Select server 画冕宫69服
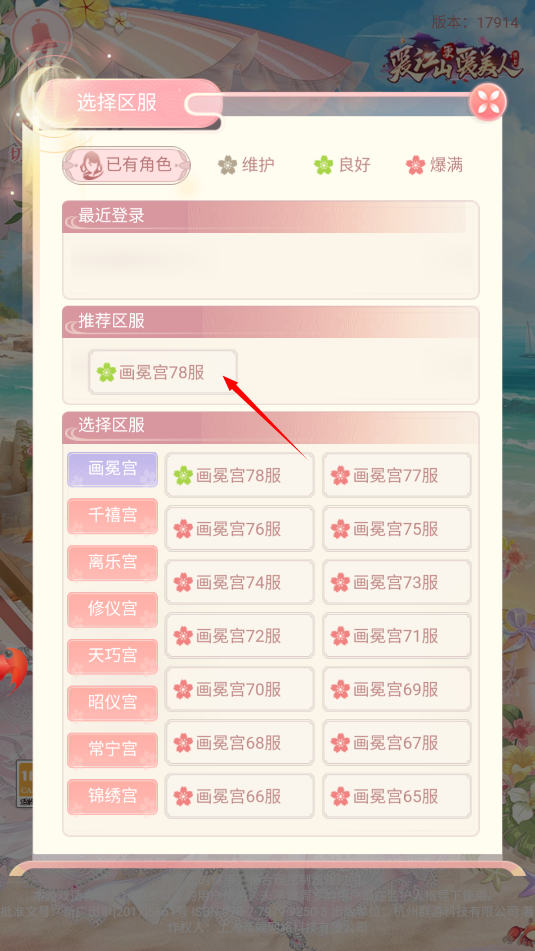The image size is (535, 951). coord(397,689)
